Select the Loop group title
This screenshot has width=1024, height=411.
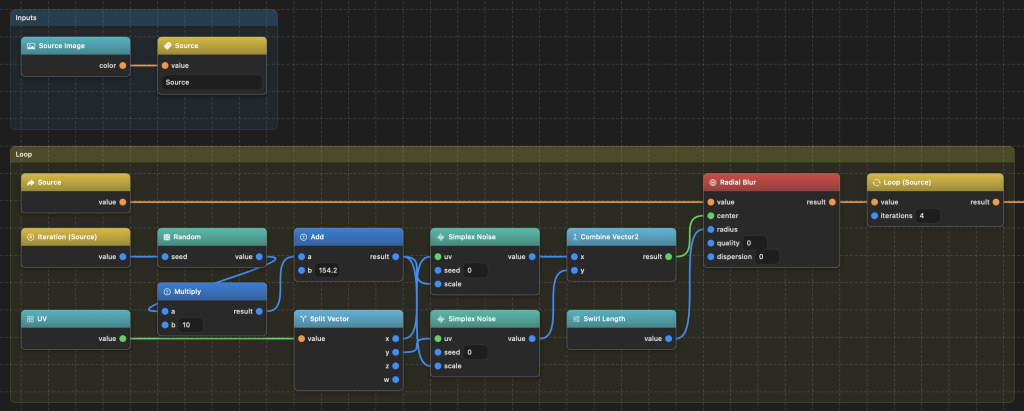[x=24, y=155]
